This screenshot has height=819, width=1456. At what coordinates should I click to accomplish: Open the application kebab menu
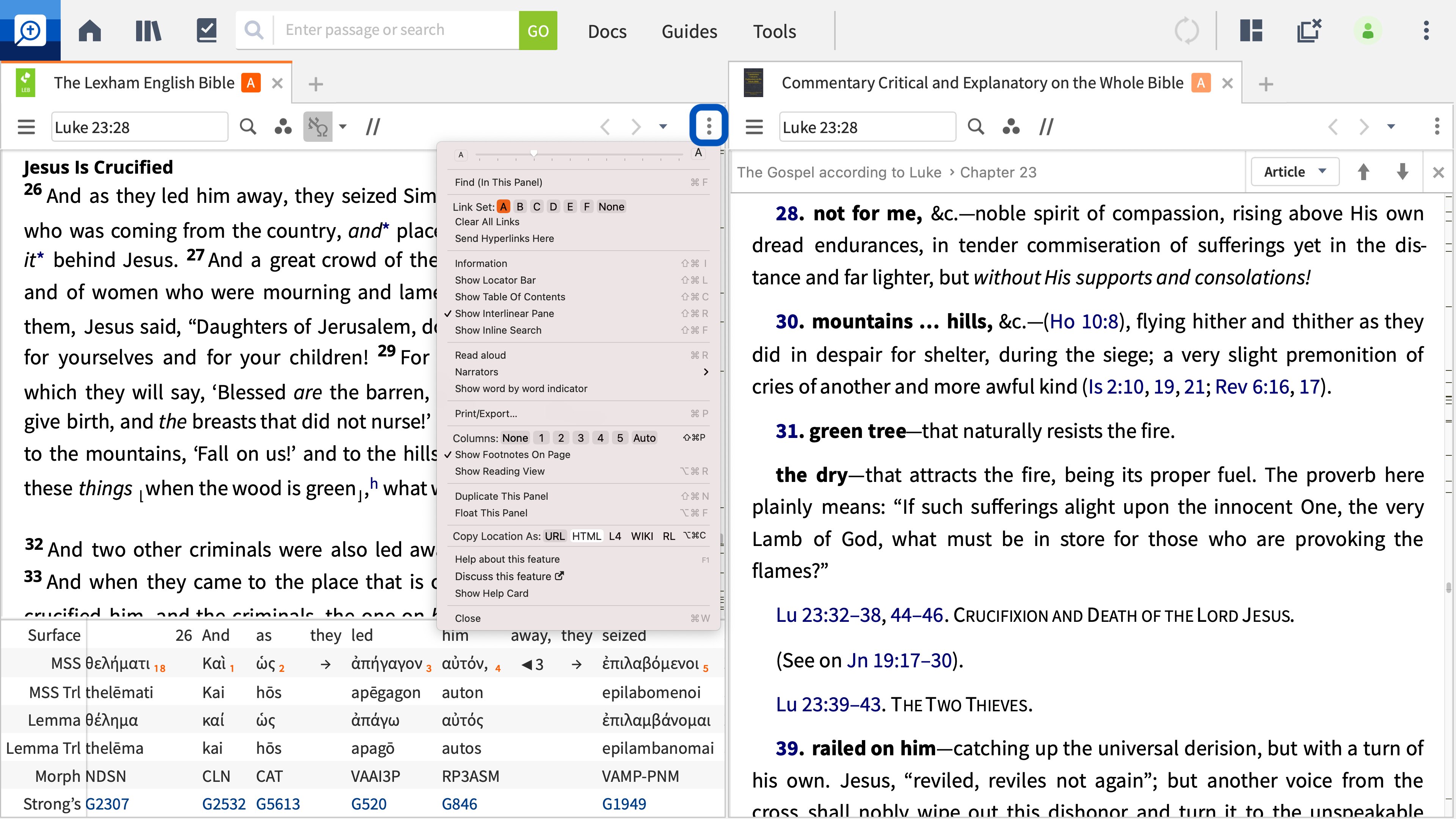tap(1426, 30)
